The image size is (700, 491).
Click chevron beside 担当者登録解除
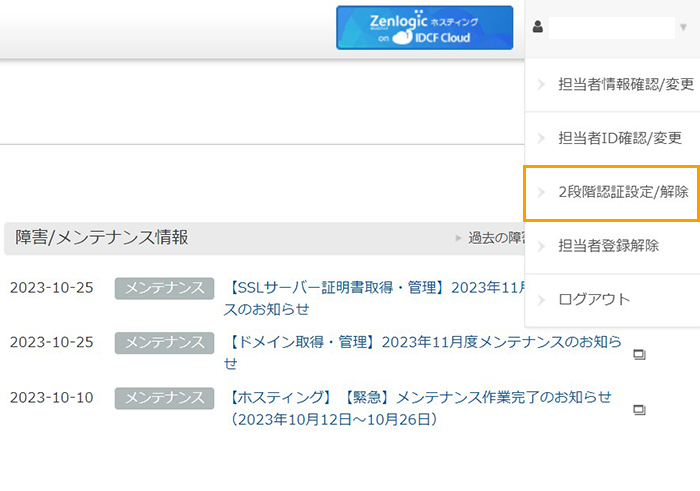[540, 246]
